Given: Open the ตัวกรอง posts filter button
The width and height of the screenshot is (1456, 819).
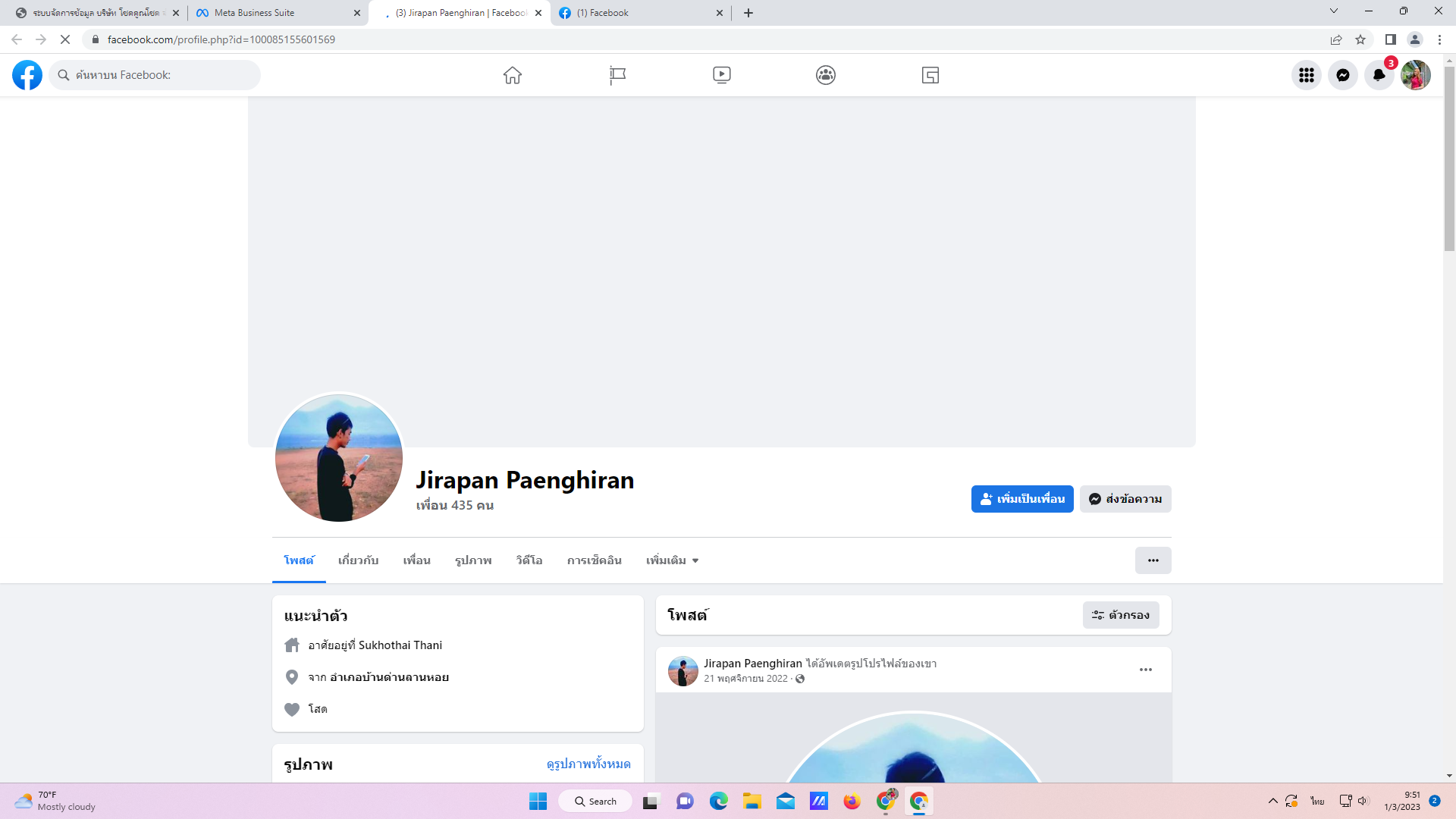Looking at the screenshot, I should click(x=1120, y=615).
